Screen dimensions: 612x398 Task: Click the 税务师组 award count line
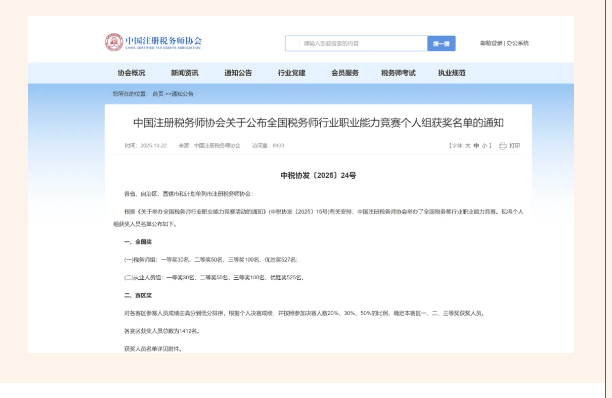[x=211, y=260]
